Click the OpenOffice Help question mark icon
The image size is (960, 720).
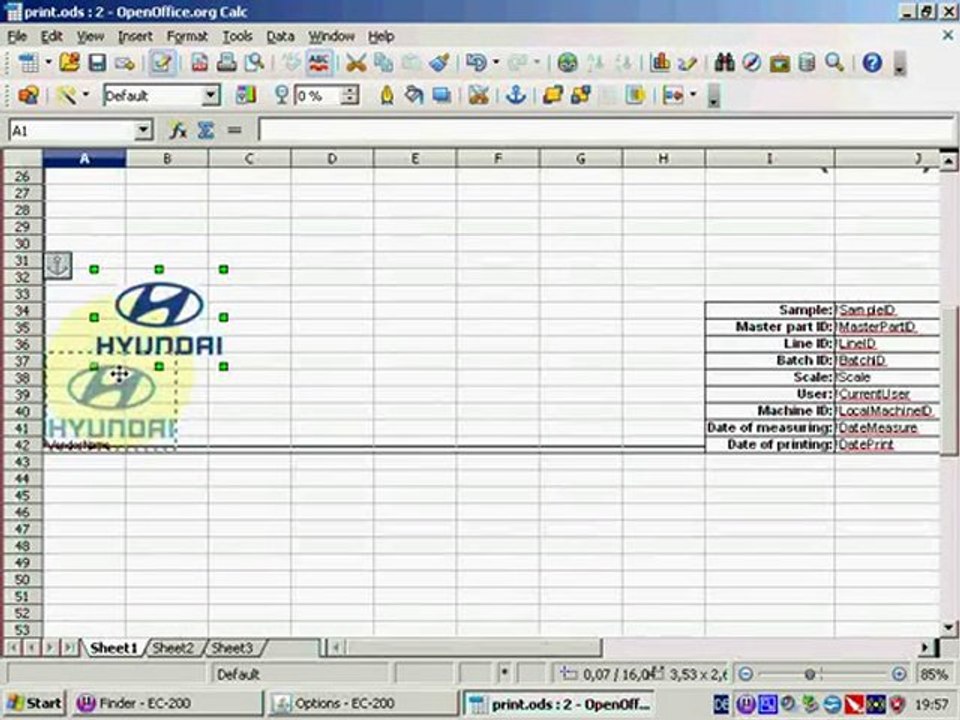point(872,62)
